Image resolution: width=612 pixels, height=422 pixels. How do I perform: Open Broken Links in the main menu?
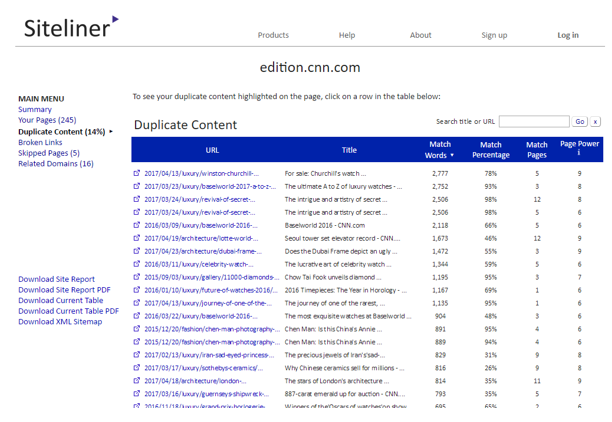[40, 142]
